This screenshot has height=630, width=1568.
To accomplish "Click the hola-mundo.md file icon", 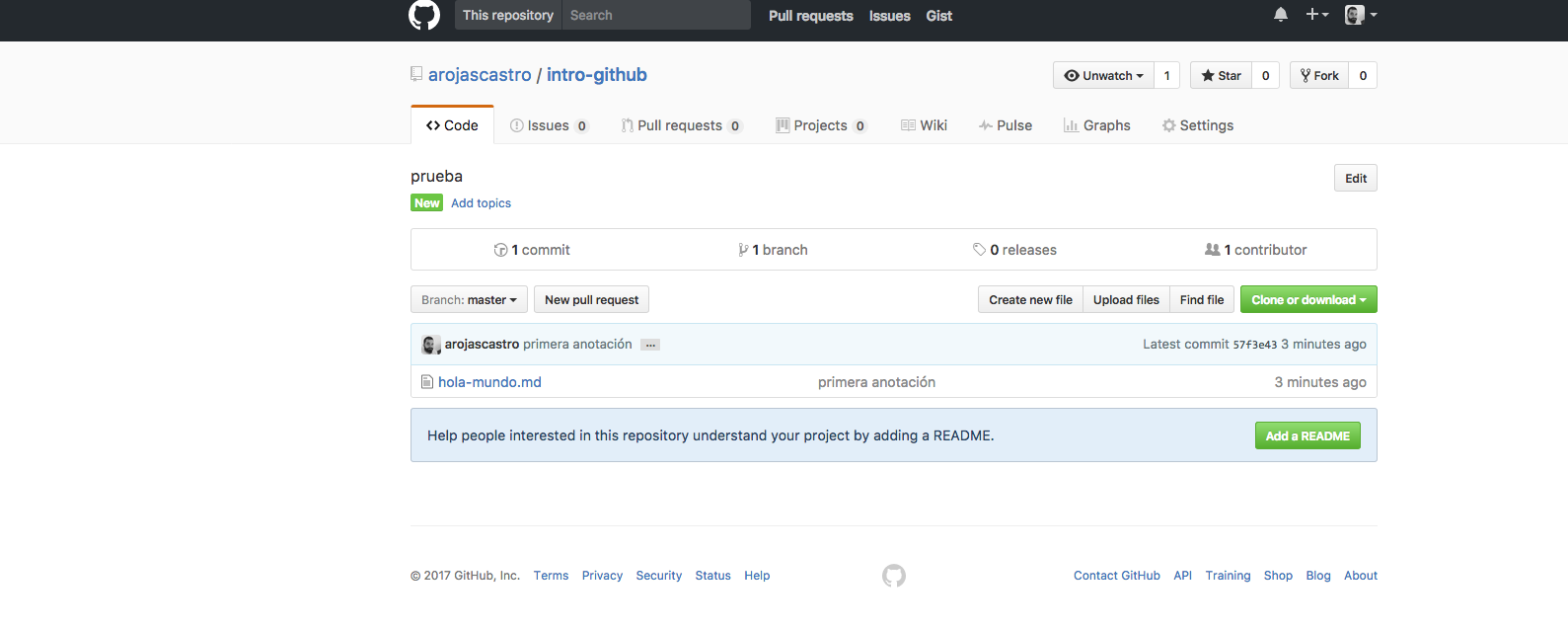I will pyautogui.click(x=427, y=382).
